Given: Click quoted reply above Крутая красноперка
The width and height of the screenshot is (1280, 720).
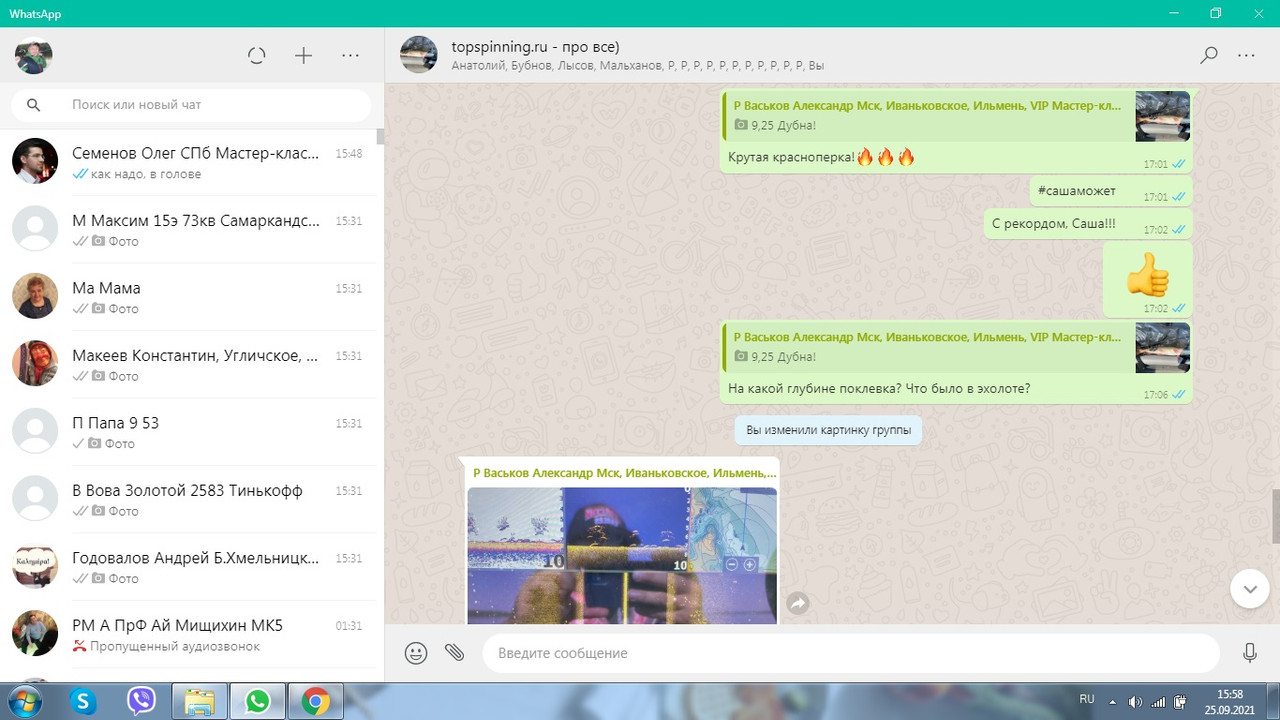Looking at the screenshot, I should [x=957, y=116].
